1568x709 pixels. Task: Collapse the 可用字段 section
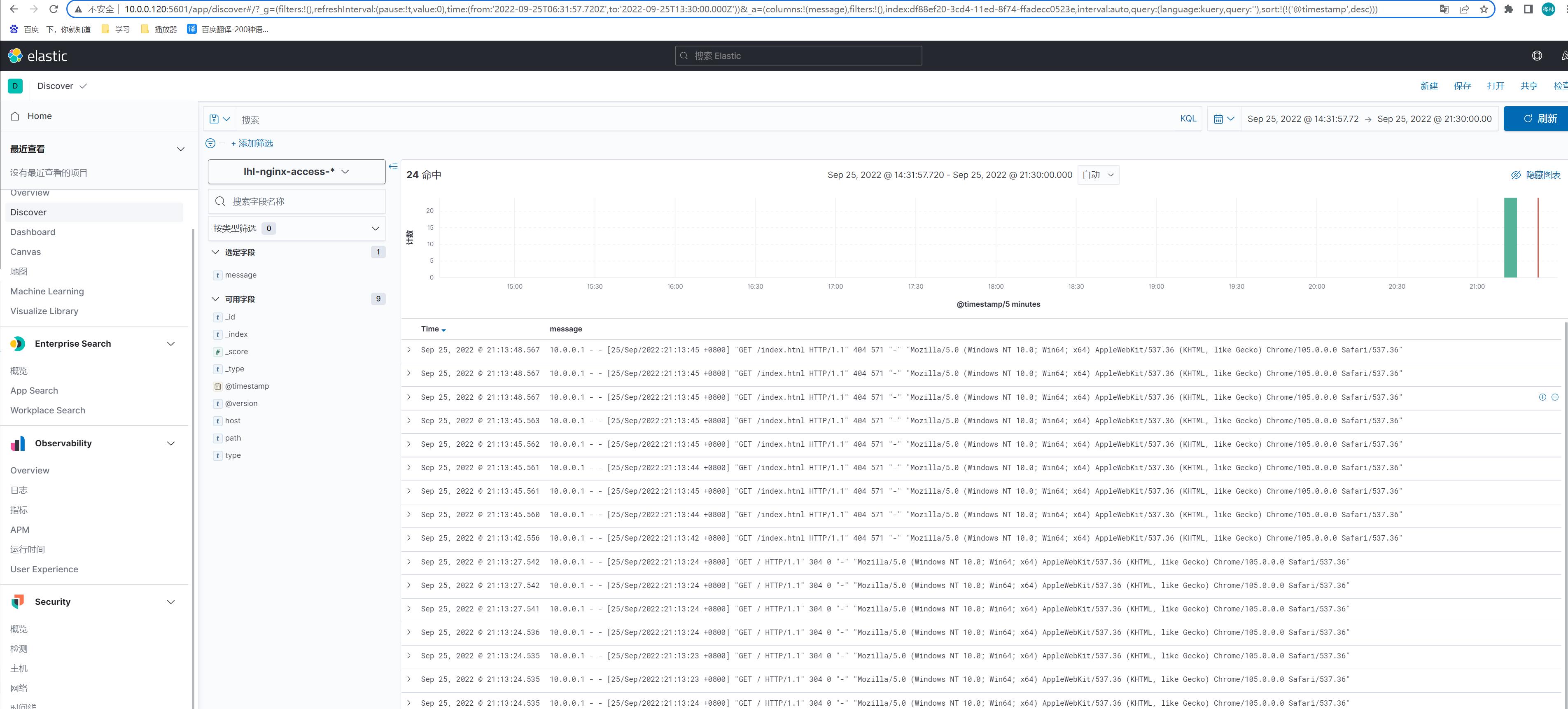[x=215, y=299]
